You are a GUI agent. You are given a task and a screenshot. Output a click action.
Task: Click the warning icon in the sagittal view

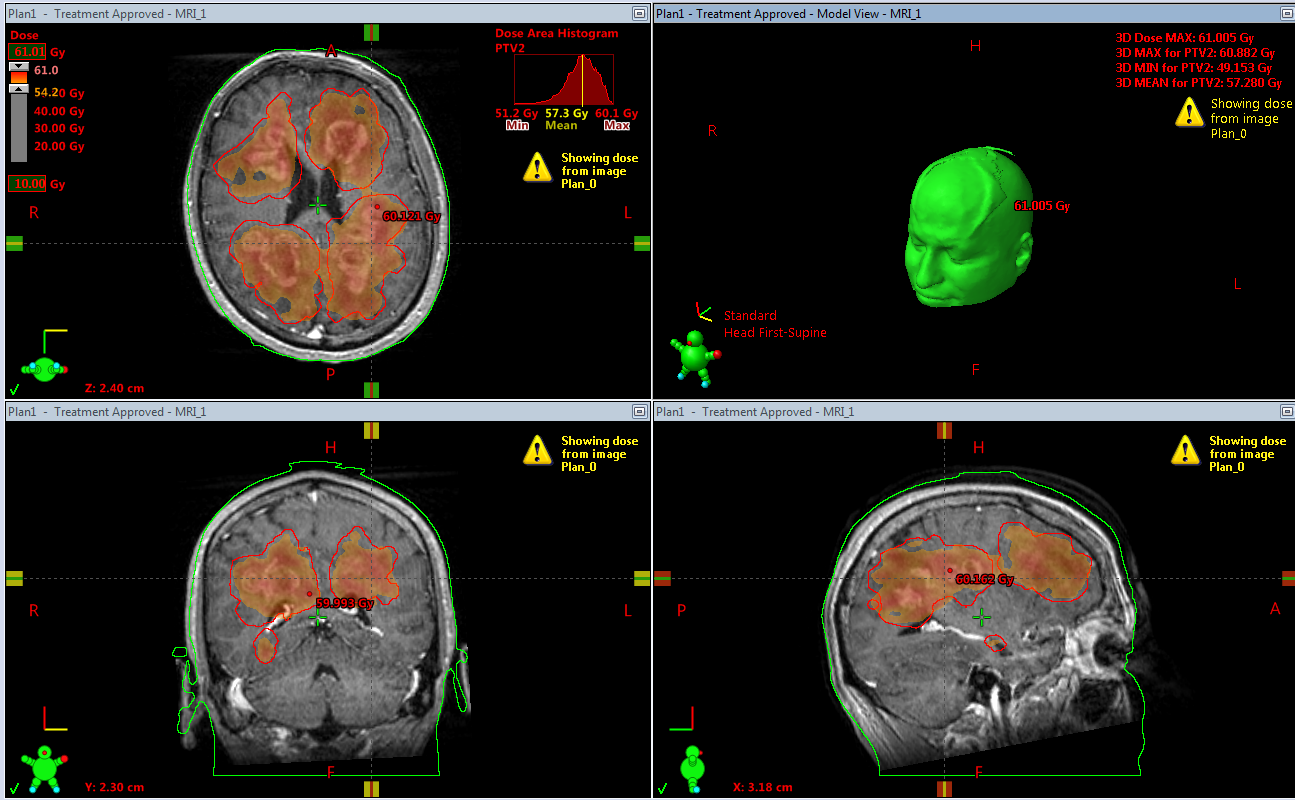(x=1185, y=450)
